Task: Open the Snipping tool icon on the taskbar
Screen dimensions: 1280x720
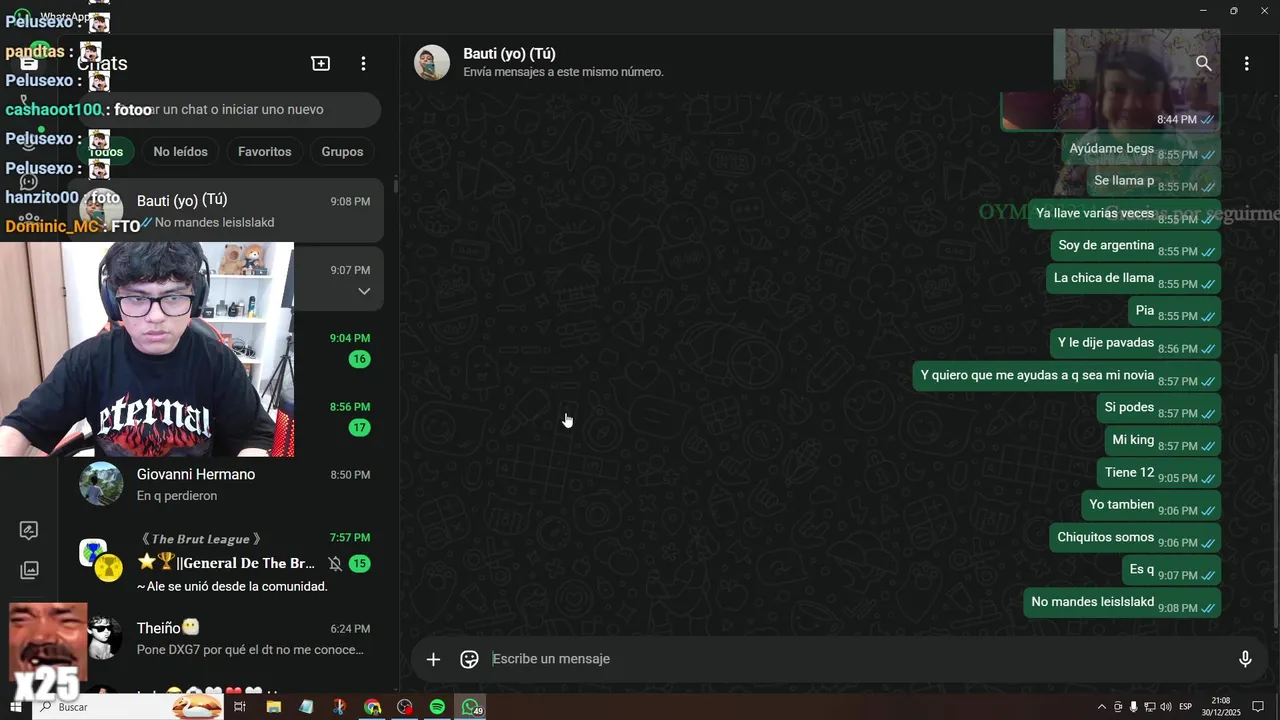Action: [x=339, y=707]
